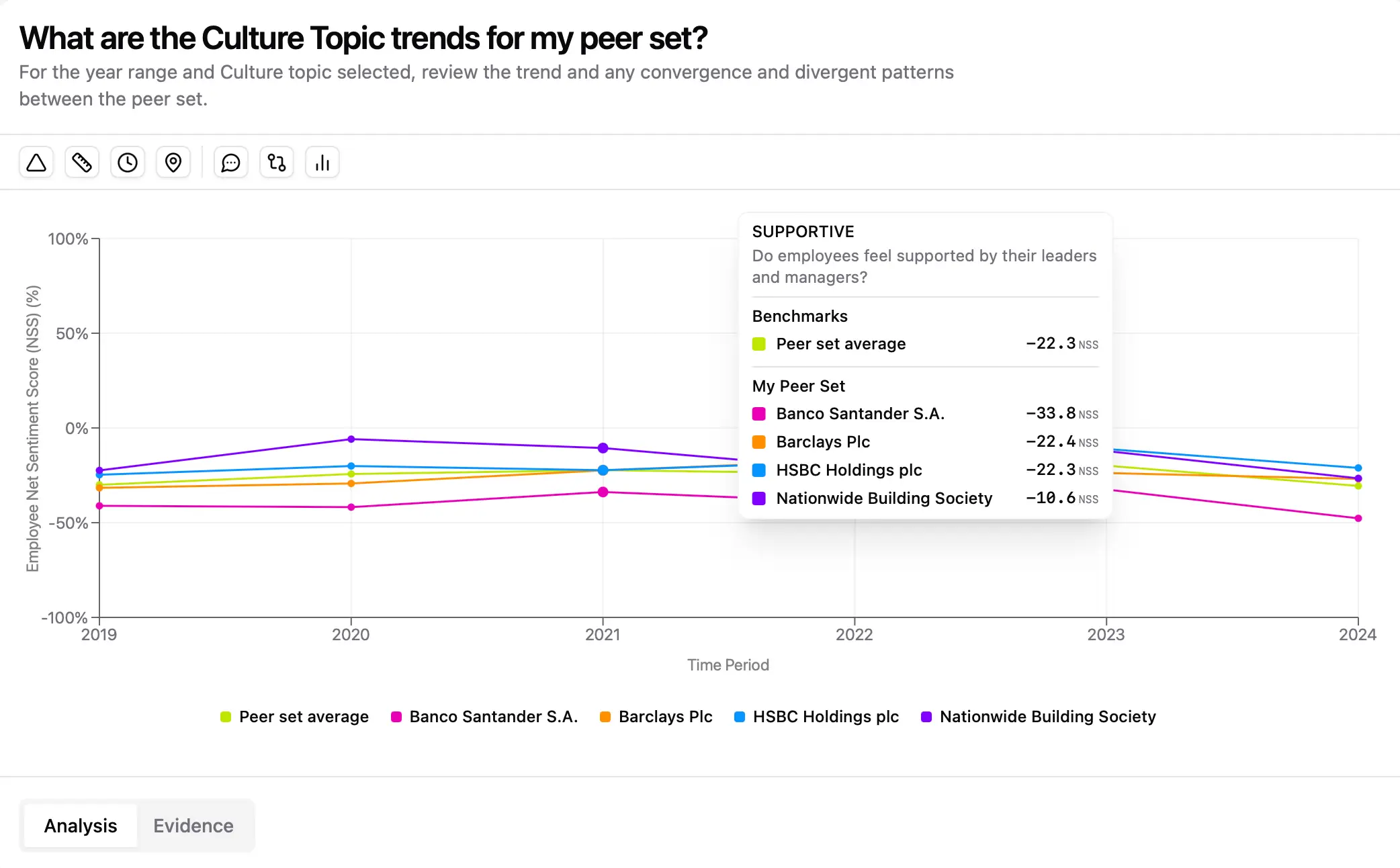Click the triangle icon in the toolbar

[36, 163]
